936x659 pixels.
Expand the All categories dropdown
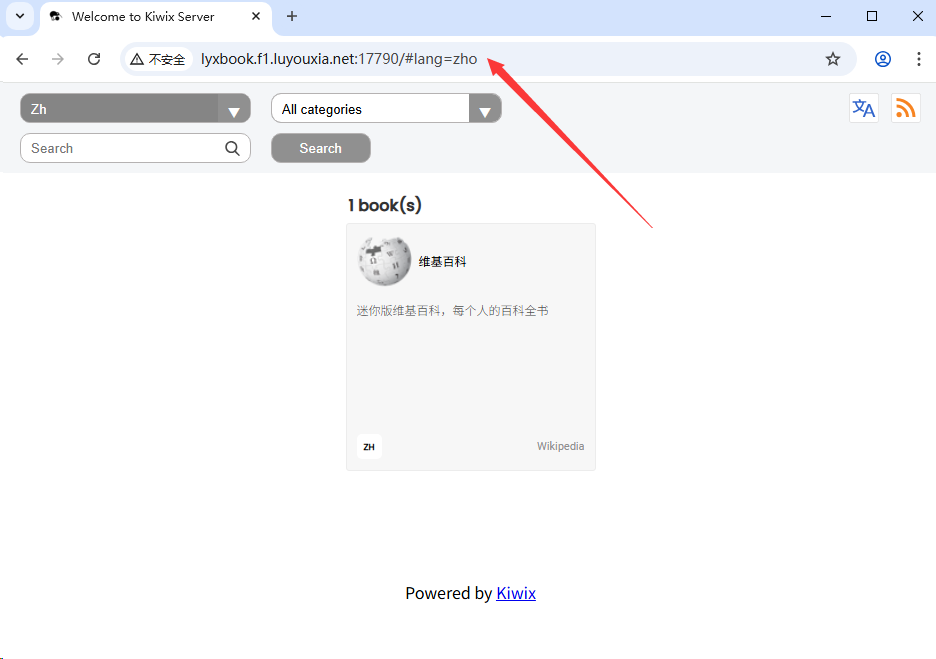(386, 108)
